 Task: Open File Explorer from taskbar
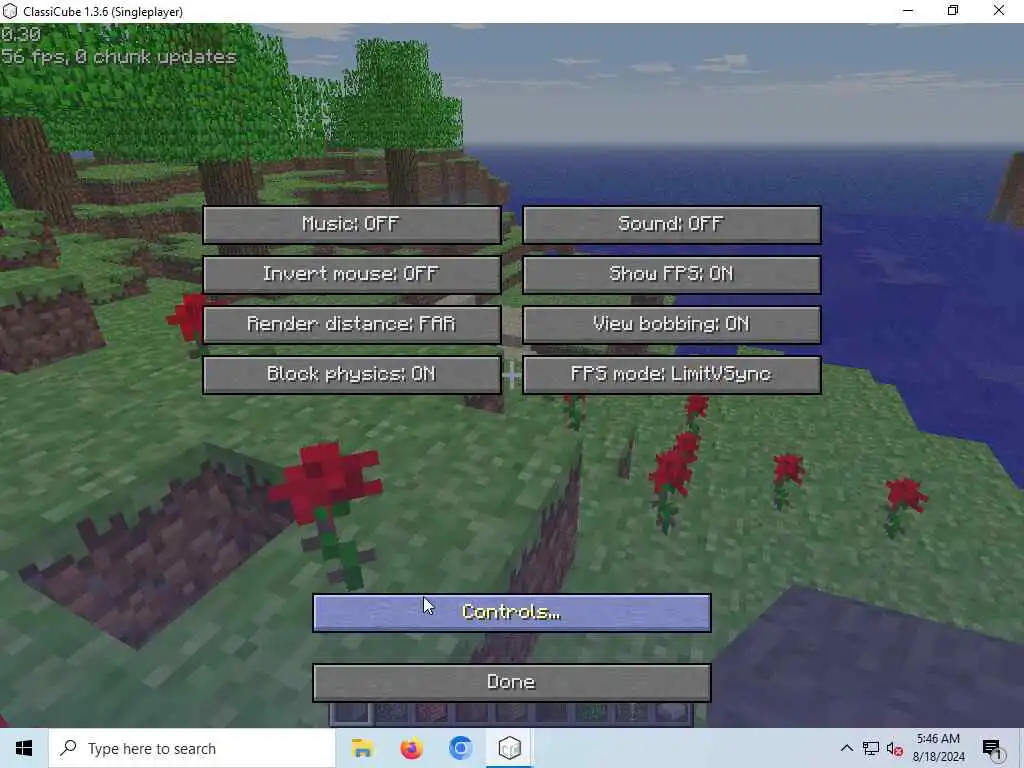(362, 748)
